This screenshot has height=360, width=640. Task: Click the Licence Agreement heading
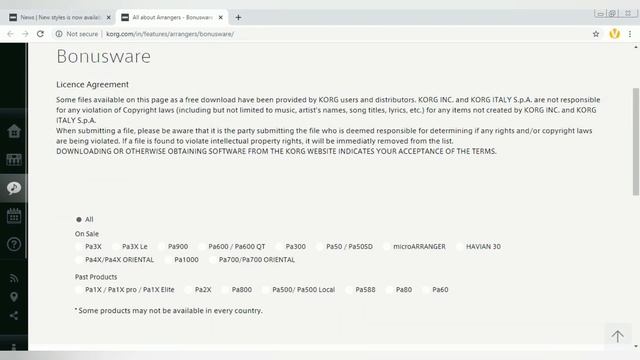point(92,84)
